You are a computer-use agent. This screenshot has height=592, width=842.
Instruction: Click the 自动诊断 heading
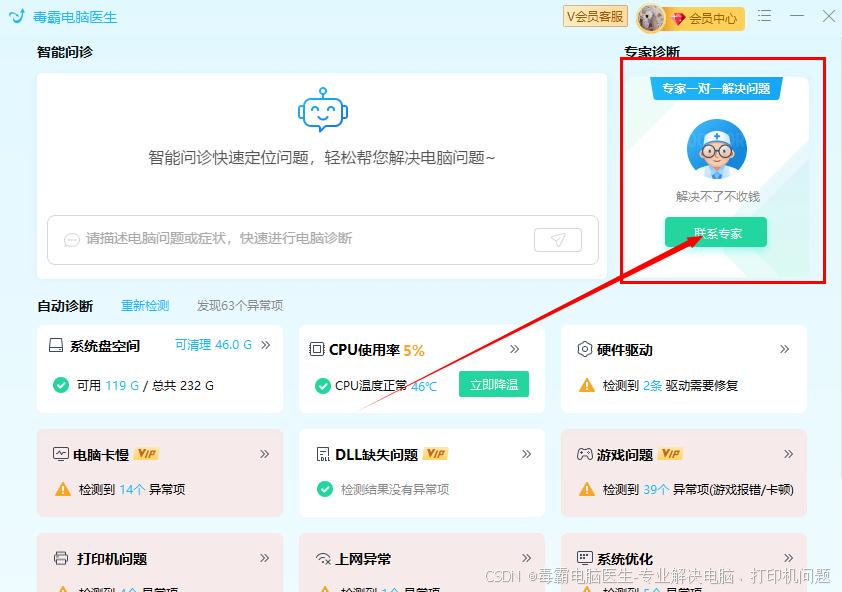click(65, 306)
